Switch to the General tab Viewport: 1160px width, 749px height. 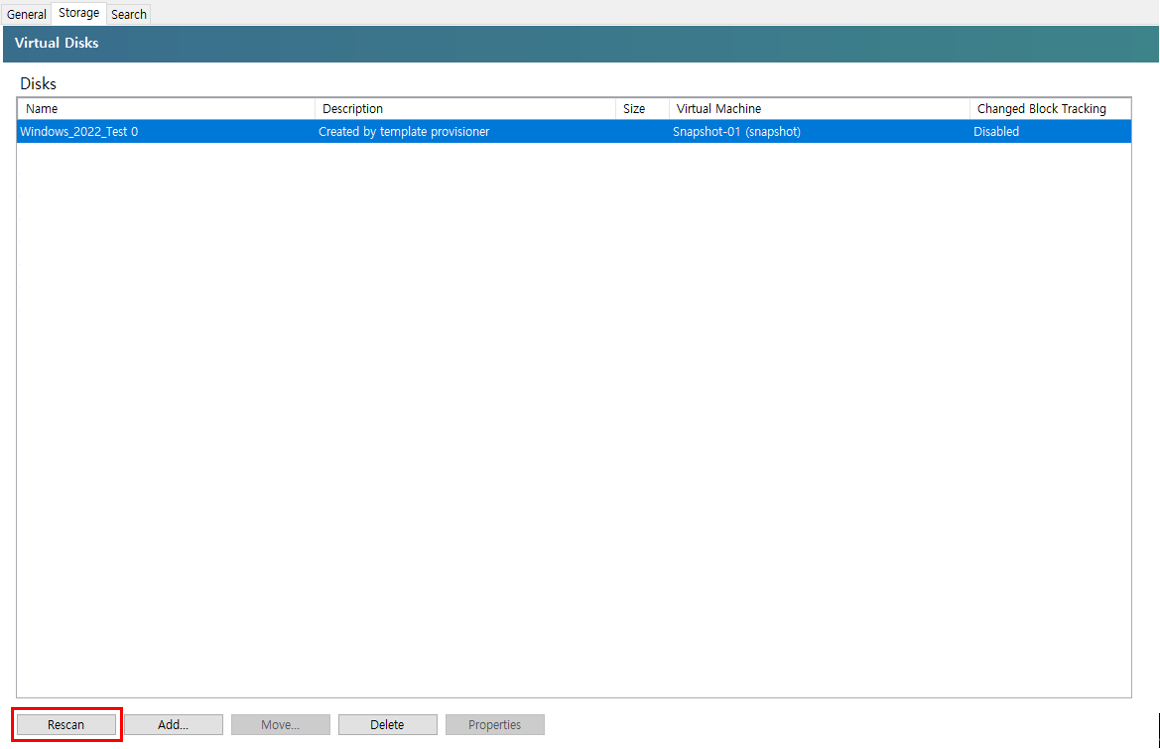point(25,13)
